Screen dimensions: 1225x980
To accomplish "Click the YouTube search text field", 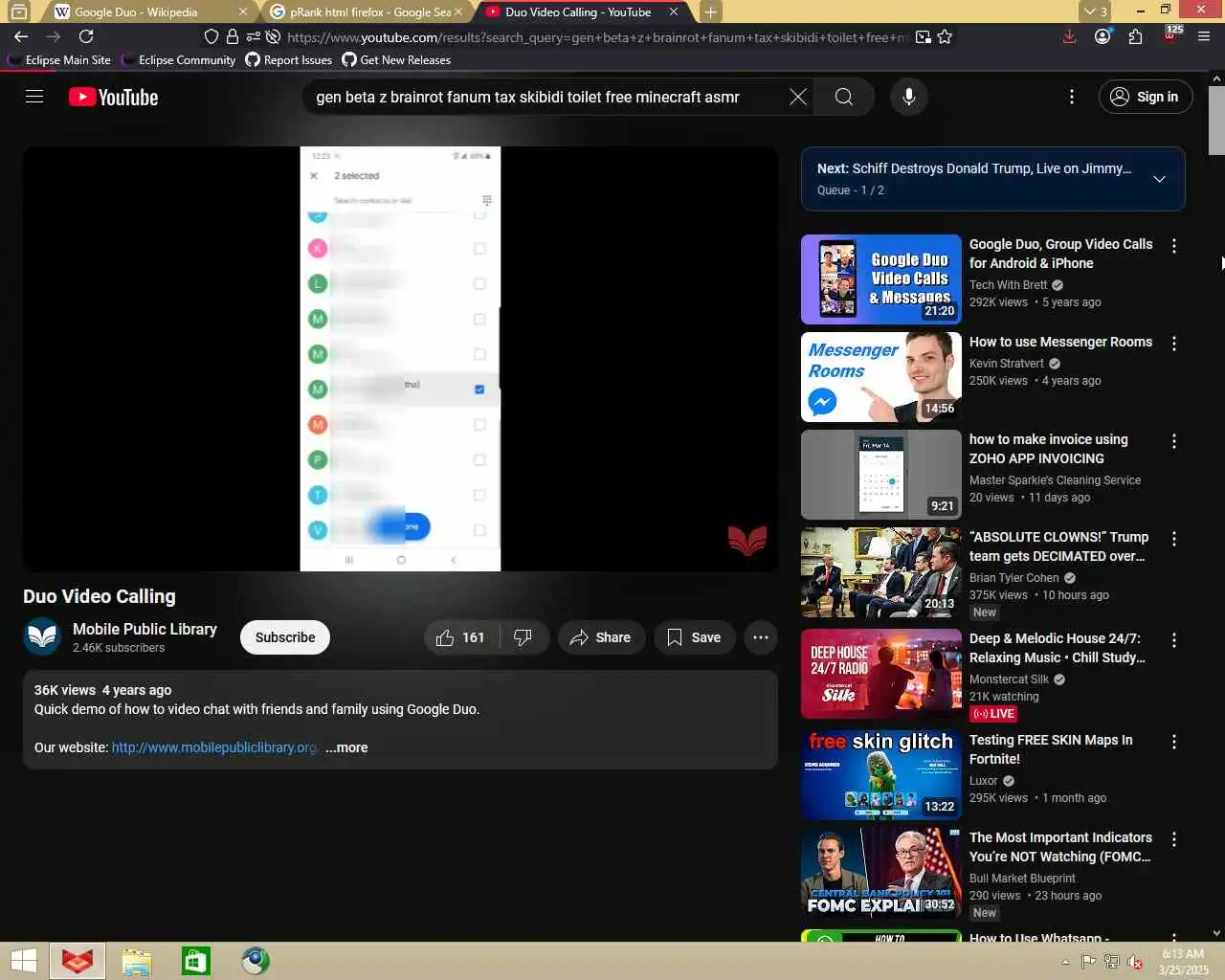I will pyautogui.click(x=546, y=97).
